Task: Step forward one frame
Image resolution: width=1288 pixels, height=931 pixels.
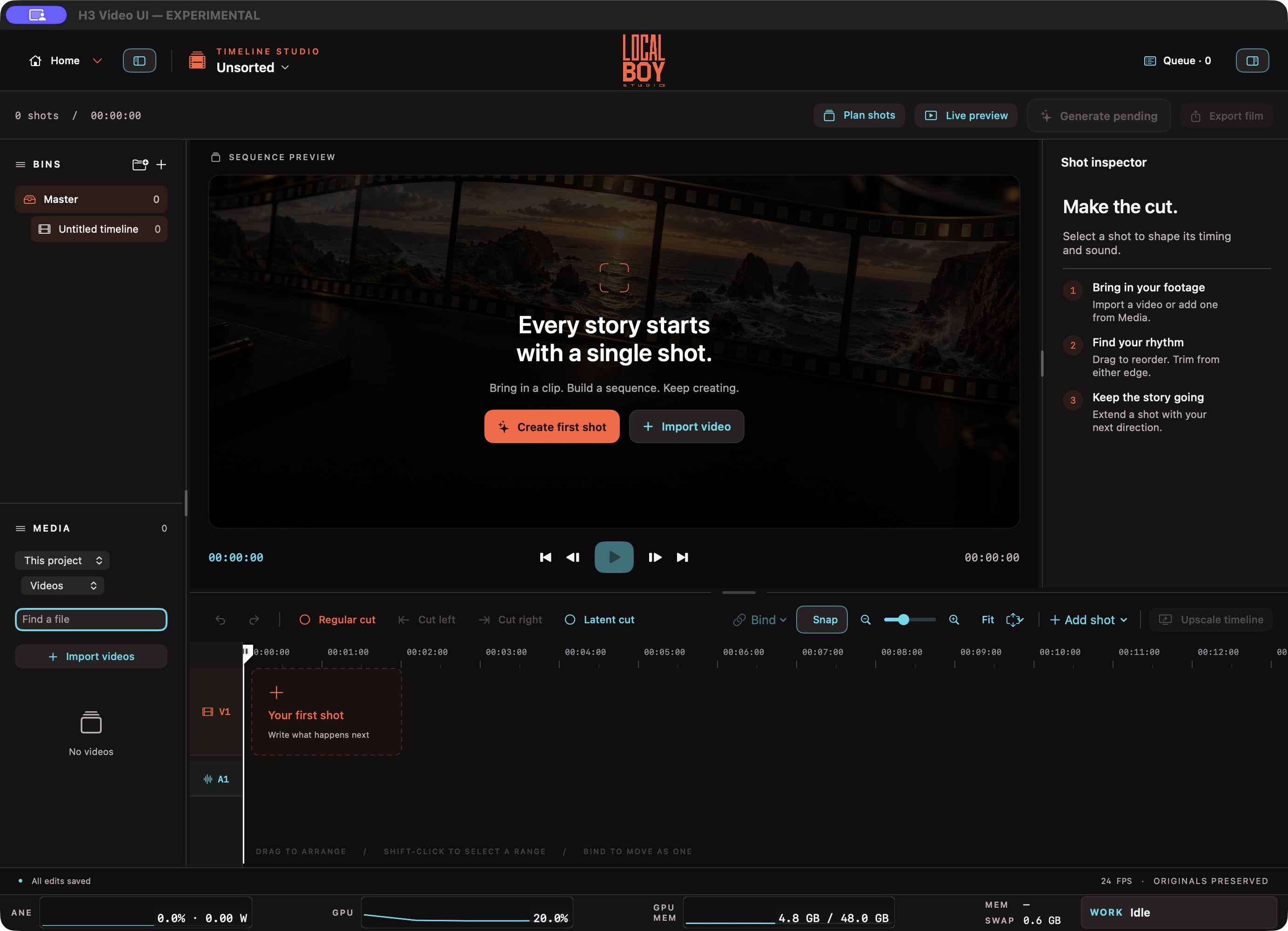Action: point(655,557)
